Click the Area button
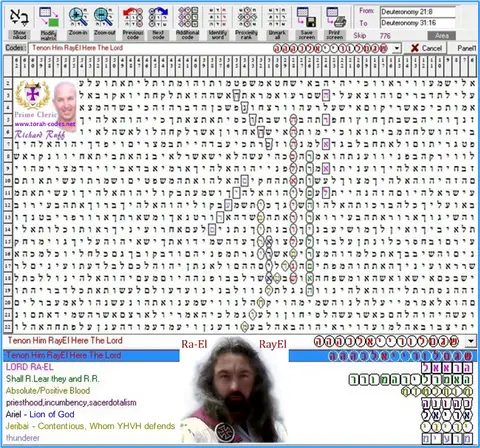The image size is (480, 448). 442,36
